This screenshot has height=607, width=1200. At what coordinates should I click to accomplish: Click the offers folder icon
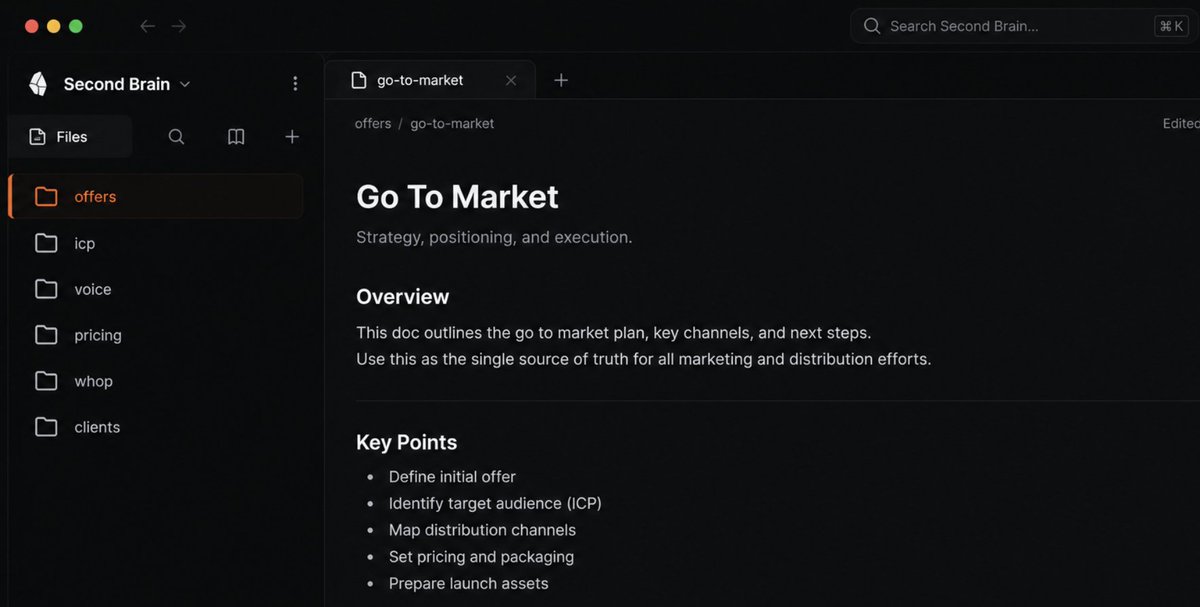point(46,196)
